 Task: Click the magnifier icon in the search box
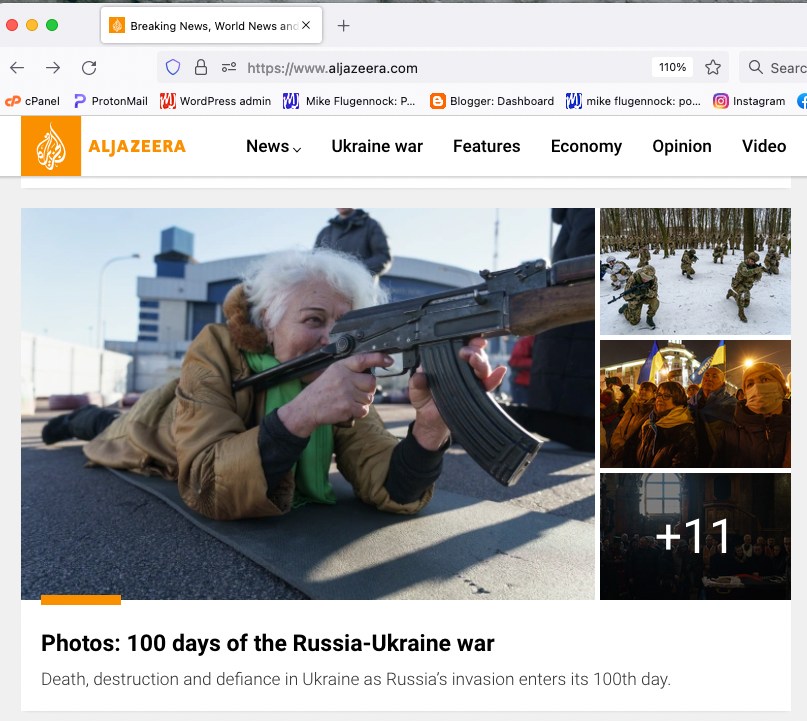756,67
